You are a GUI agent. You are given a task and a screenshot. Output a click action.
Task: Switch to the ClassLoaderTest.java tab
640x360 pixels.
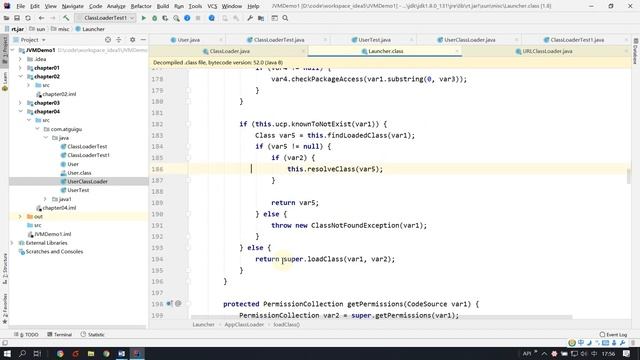pyautogui.click(x=279, y=40)
